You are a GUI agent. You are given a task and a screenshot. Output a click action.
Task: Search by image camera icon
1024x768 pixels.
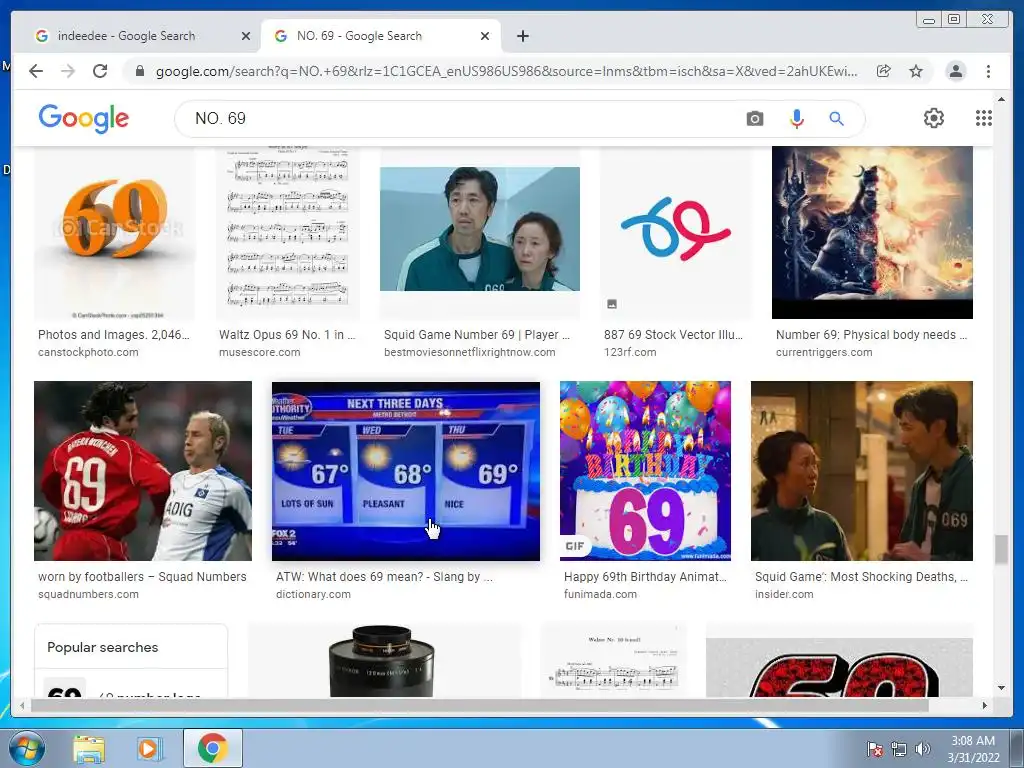(755, 119)
